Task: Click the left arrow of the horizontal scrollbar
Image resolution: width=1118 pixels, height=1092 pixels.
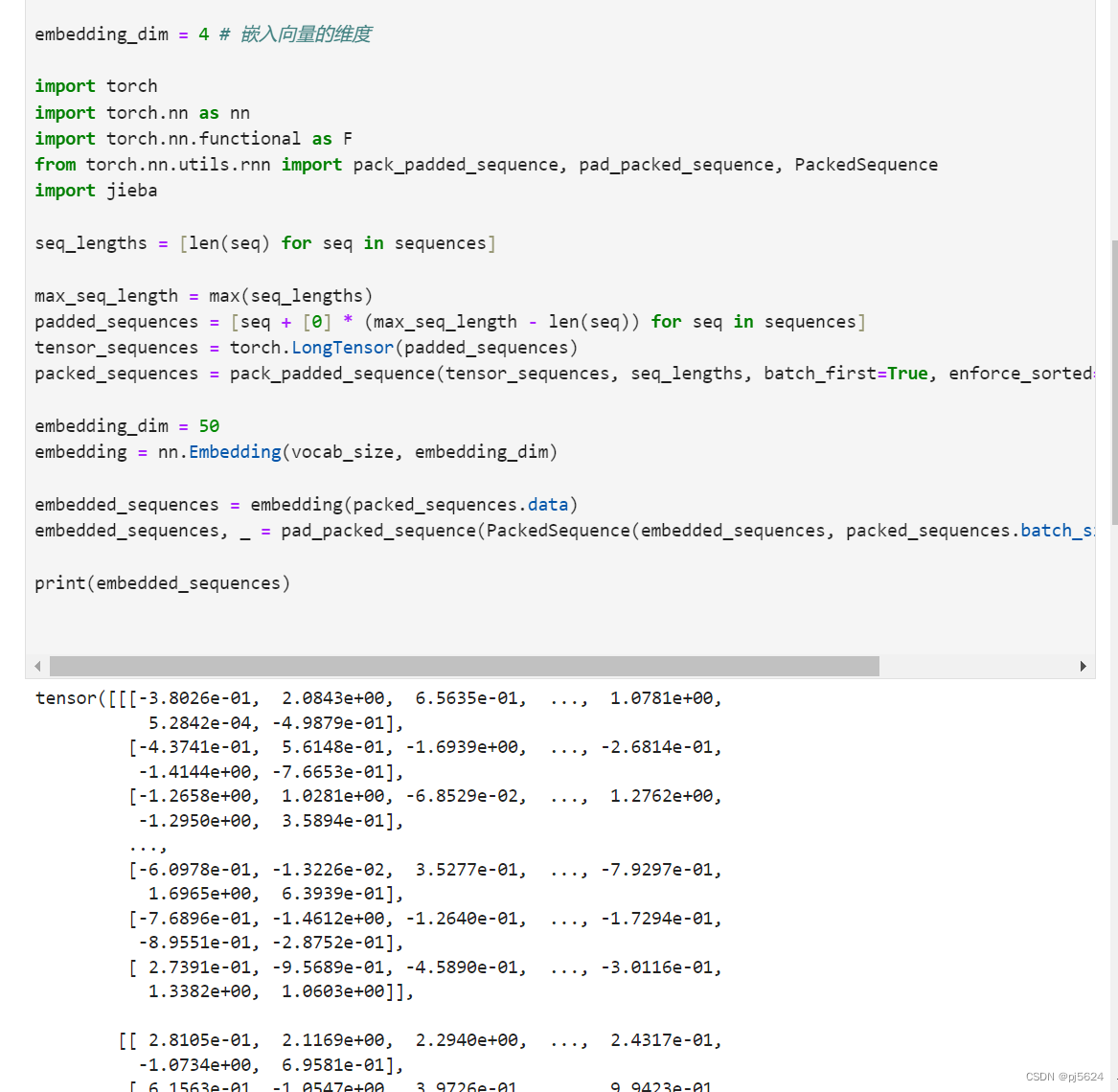Action: click(36, 666)
